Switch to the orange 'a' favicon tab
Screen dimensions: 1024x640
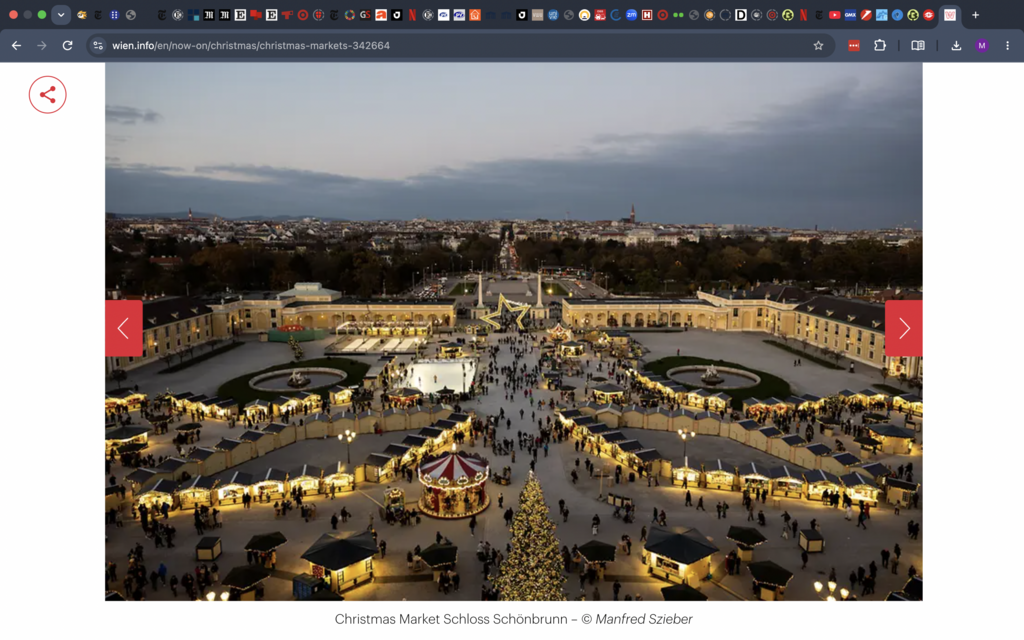(x=381, y=14)
